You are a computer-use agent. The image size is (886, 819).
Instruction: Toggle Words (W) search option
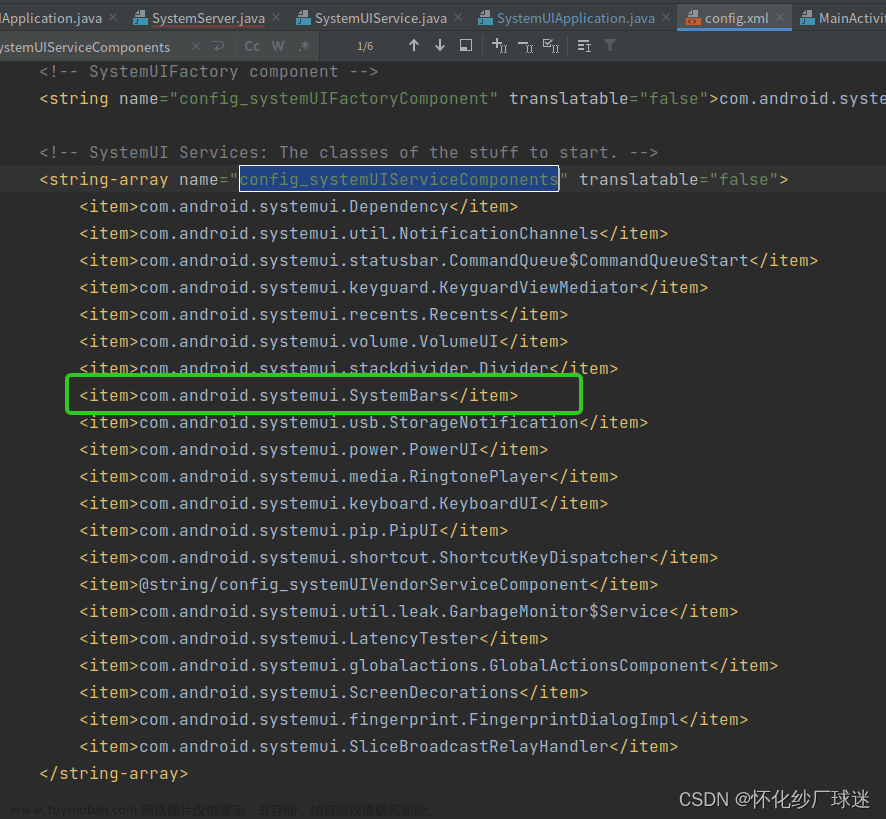(277, 46)
